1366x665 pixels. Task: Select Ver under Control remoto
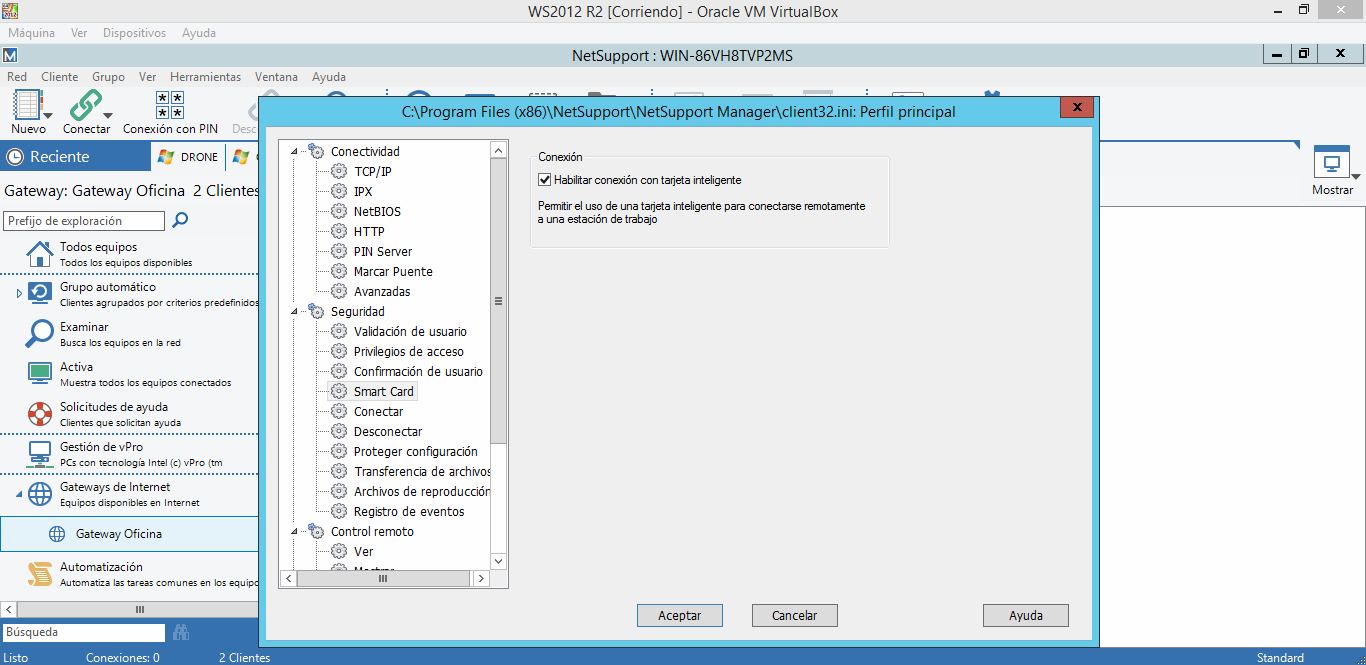coord(363,552)
